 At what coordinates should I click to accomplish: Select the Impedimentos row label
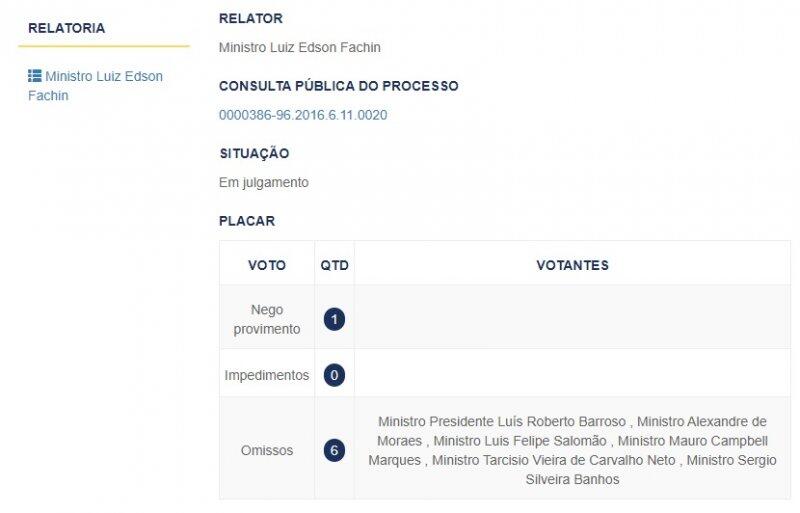pos(267,375)
